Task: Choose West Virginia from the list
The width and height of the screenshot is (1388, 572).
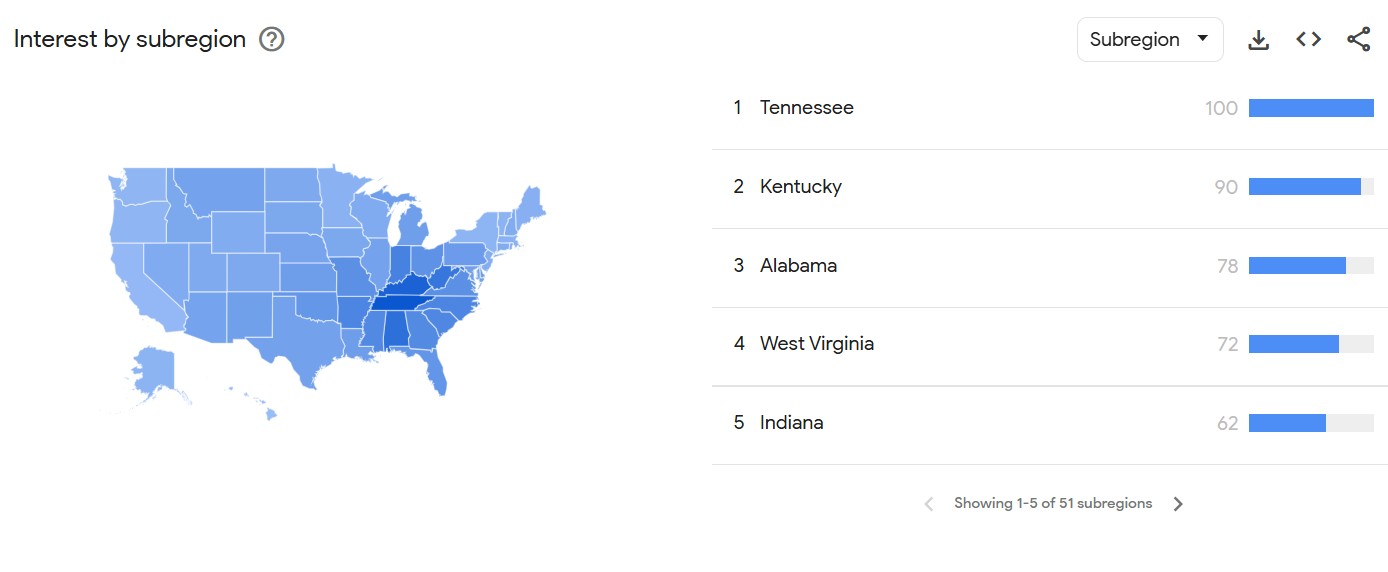Action: pyautogui.click(x=816, y=344)
